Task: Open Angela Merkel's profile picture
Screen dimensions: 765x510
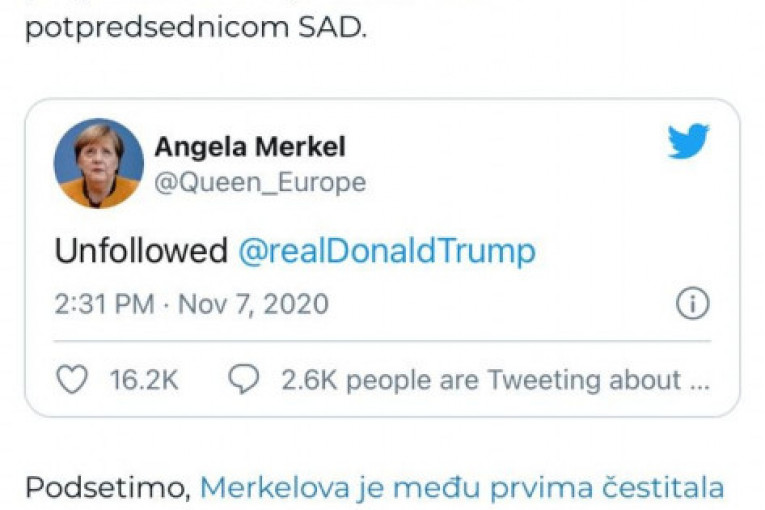Action: point(98,163)
